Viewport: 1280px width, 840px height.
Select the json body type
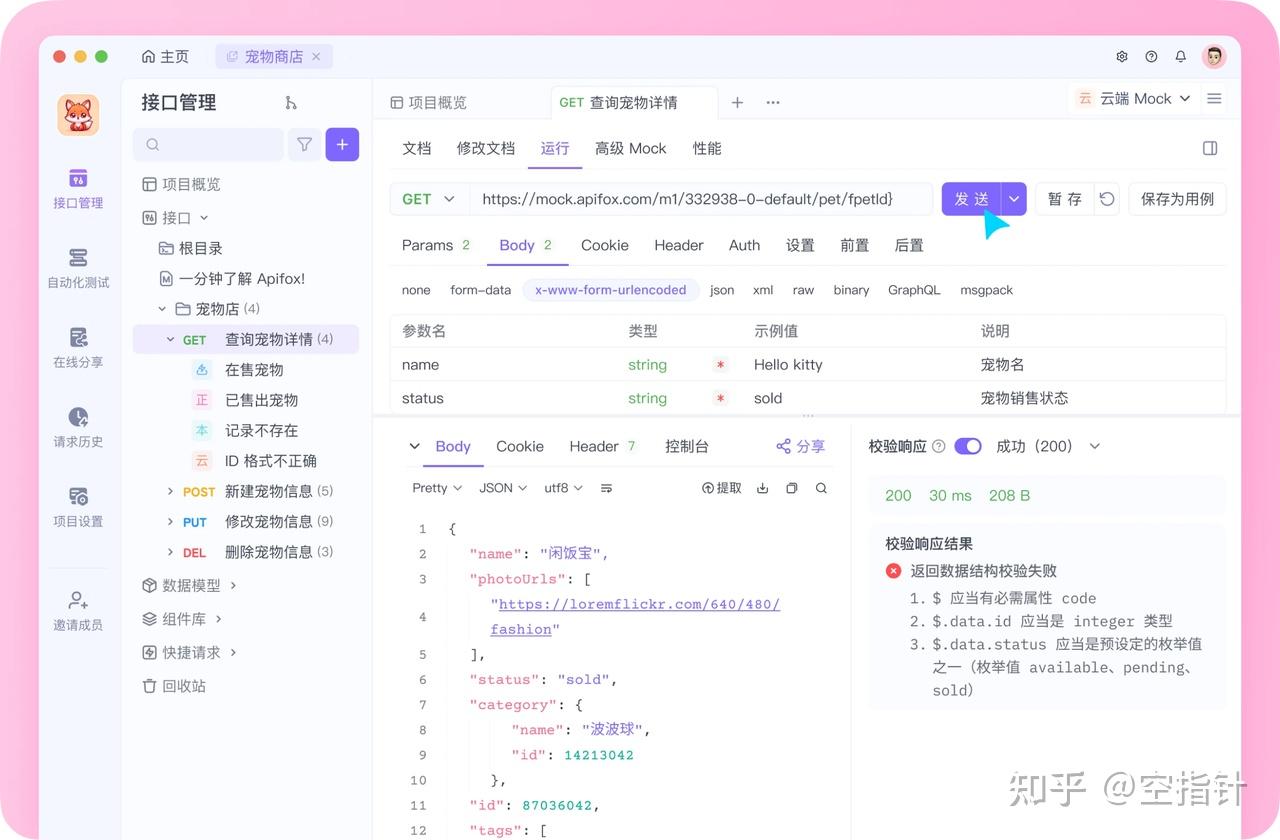click(721, 290)
